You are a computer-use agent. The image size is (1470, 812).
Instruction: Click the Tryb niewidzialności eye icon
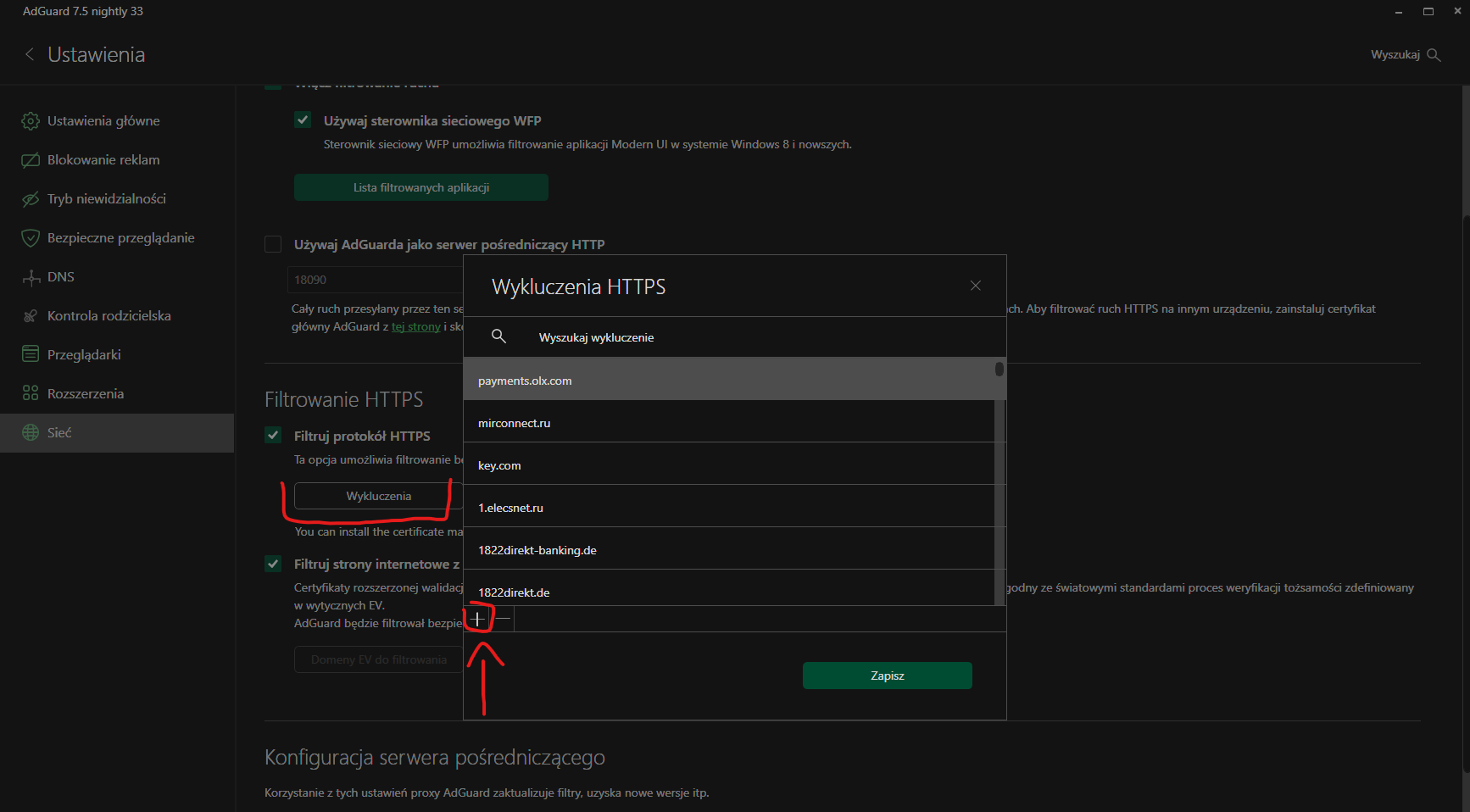click(x=31, y=199)
